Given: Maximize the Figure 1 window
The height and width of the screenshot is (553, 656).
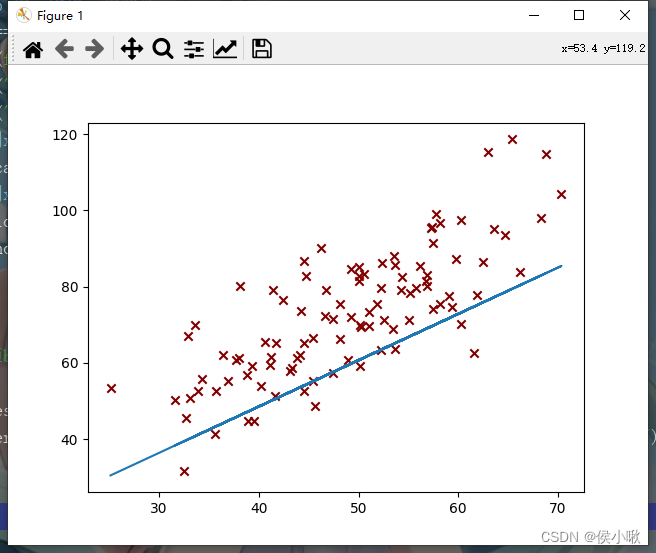Looking at the screenshot, I should pyautogui.click(x=579, y=15).
